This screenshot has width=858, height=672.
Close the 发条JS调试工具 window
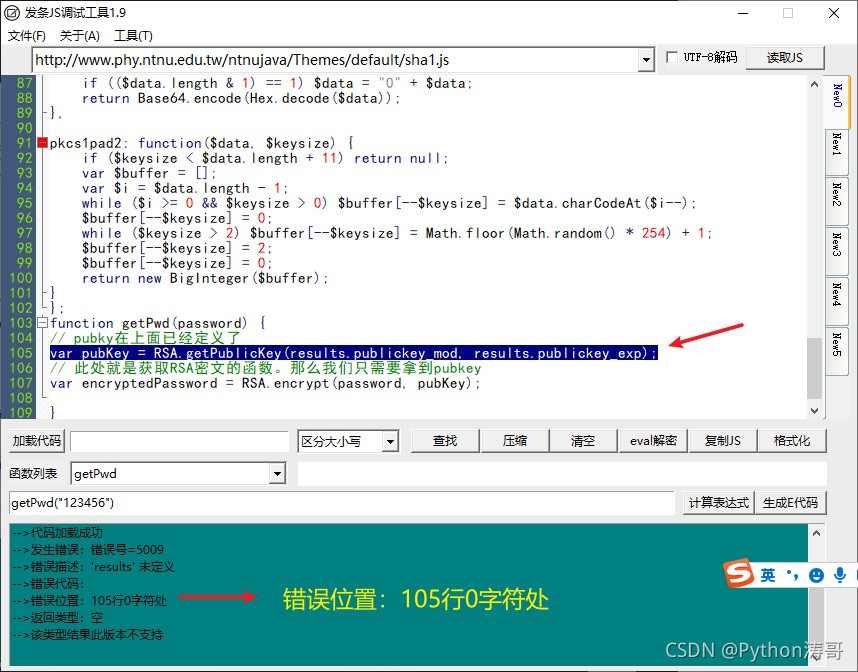click(834, 13)
